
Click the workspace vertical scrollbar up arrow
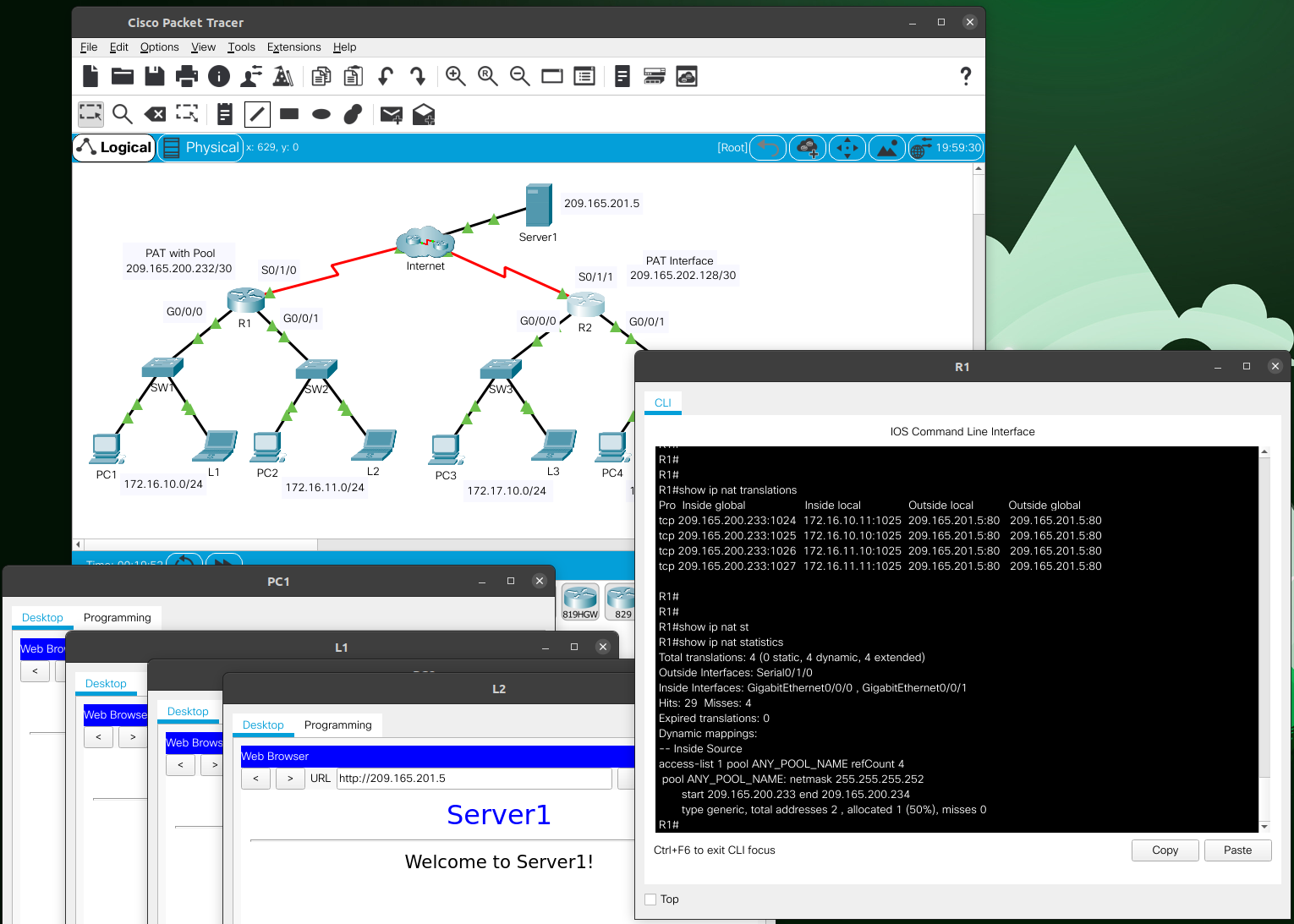click(979, 169)
